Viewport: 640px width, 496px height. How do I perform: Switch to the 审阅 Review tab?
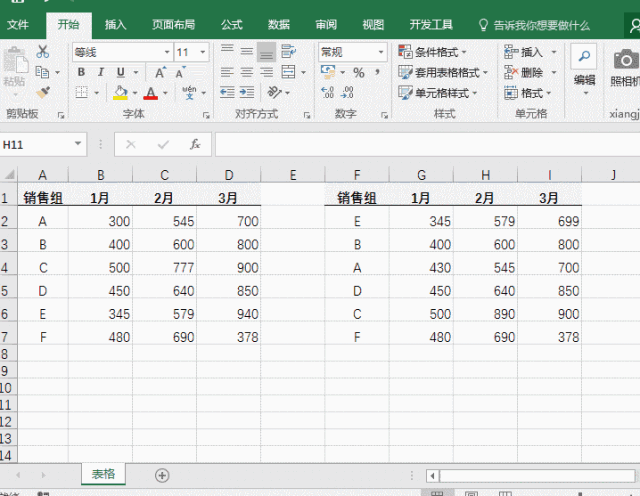coord(326,25)
